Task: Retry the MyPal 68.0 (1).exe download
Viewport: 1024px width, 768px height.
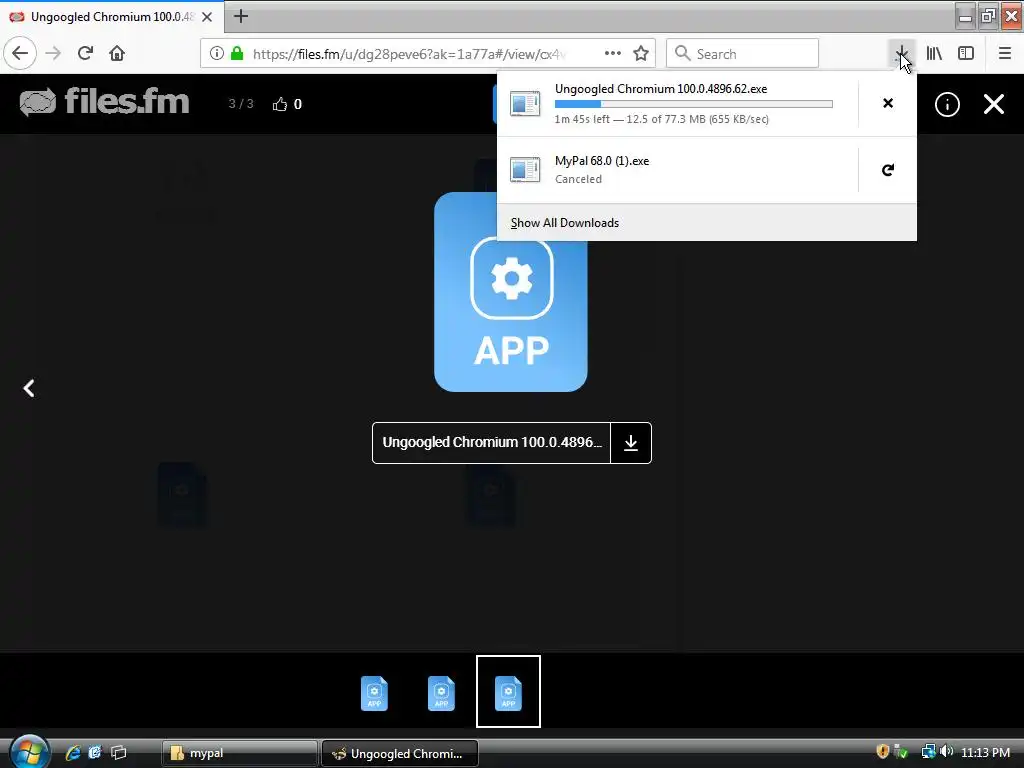Action: coord(888,170)
